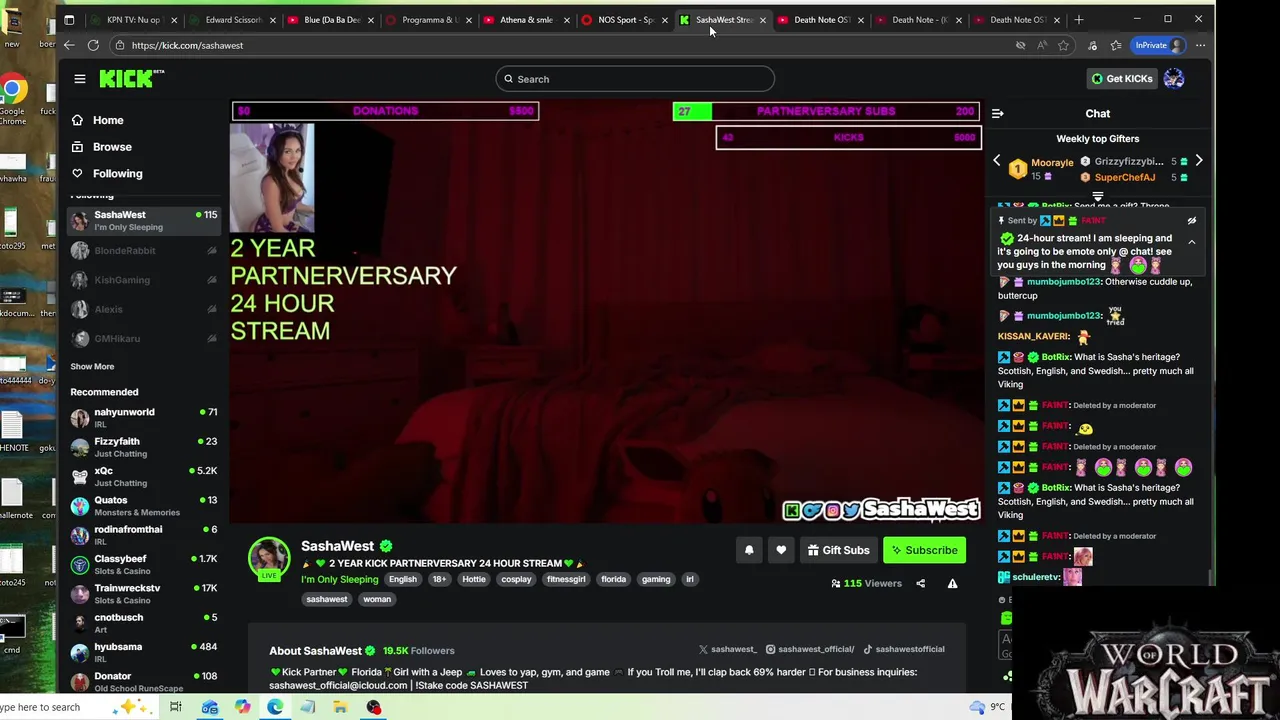Open the sashawest_official Instagram link

(x=810, y=649)
